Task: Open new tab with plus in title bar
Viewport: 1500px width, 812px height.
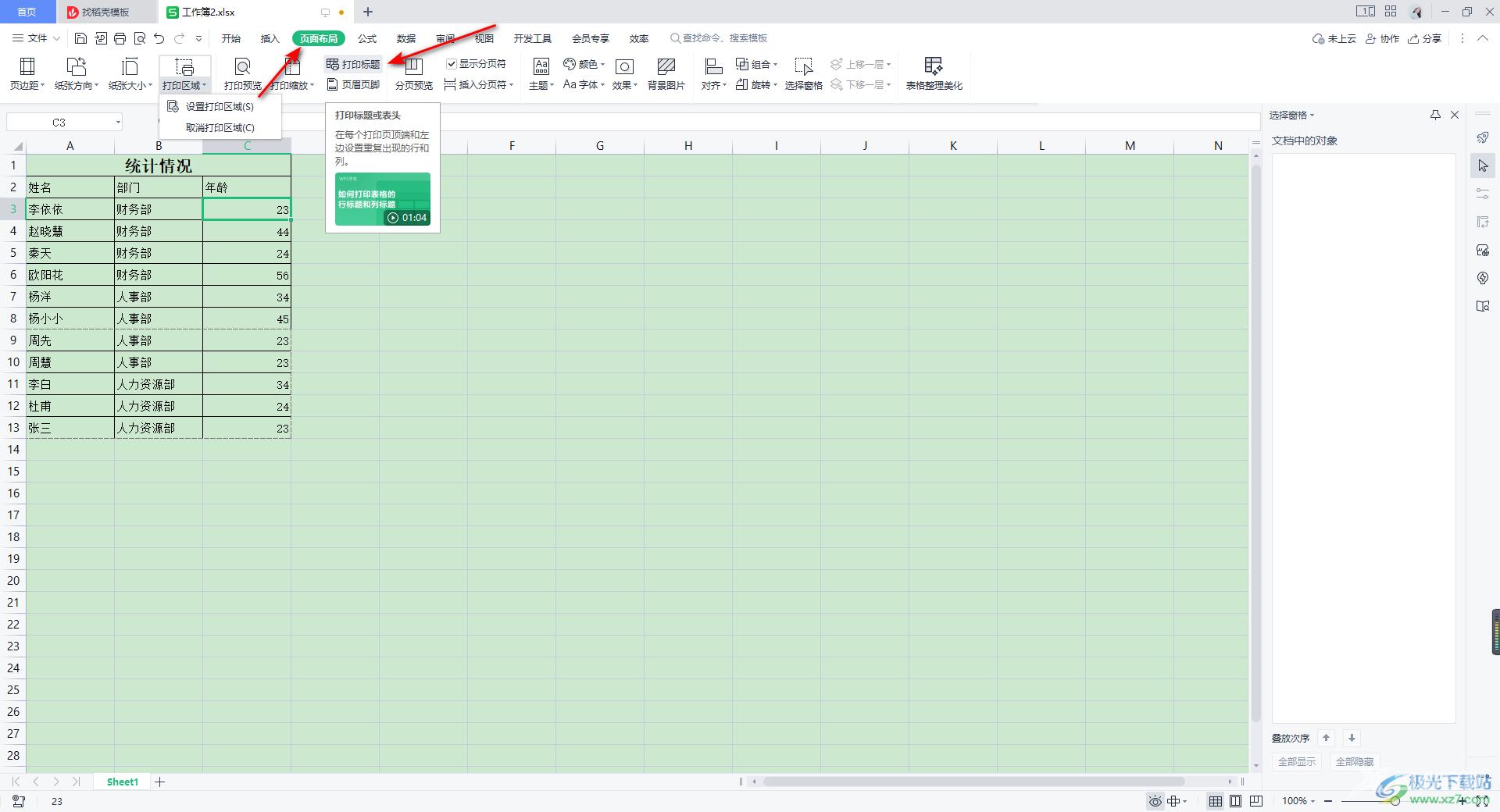Action: tap(368, 12)
